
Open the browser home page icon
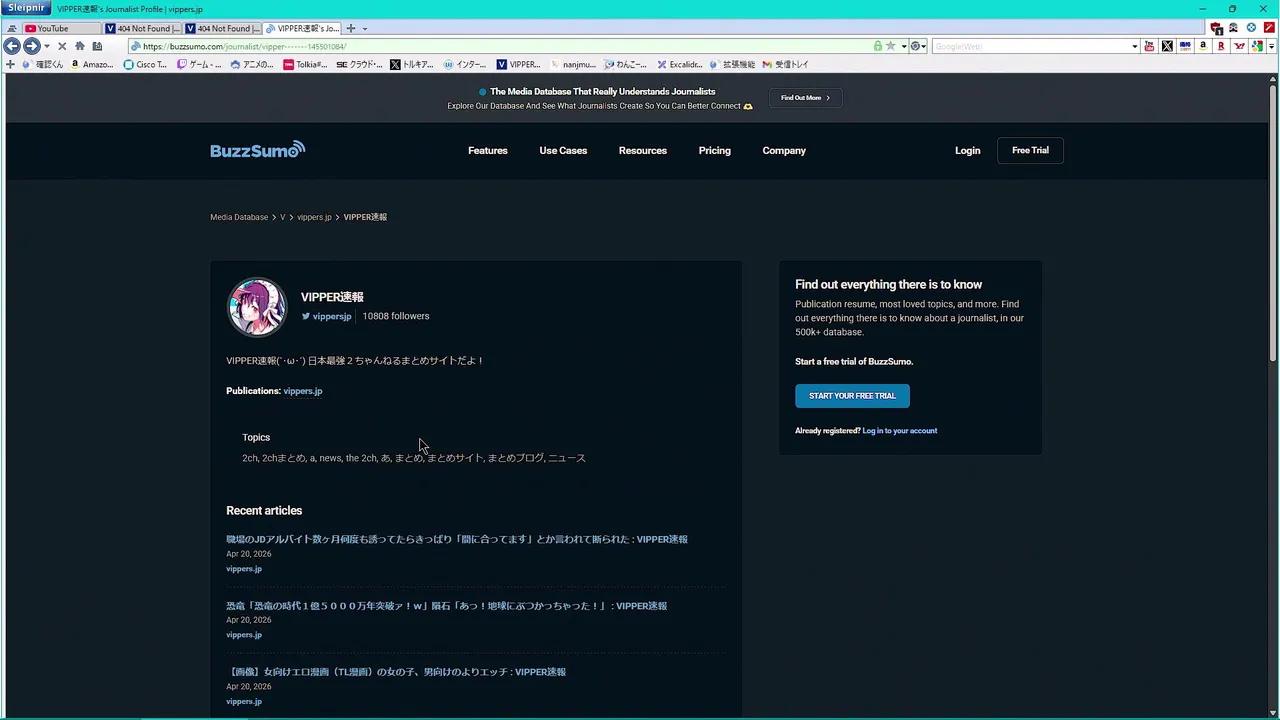[80, 46]
